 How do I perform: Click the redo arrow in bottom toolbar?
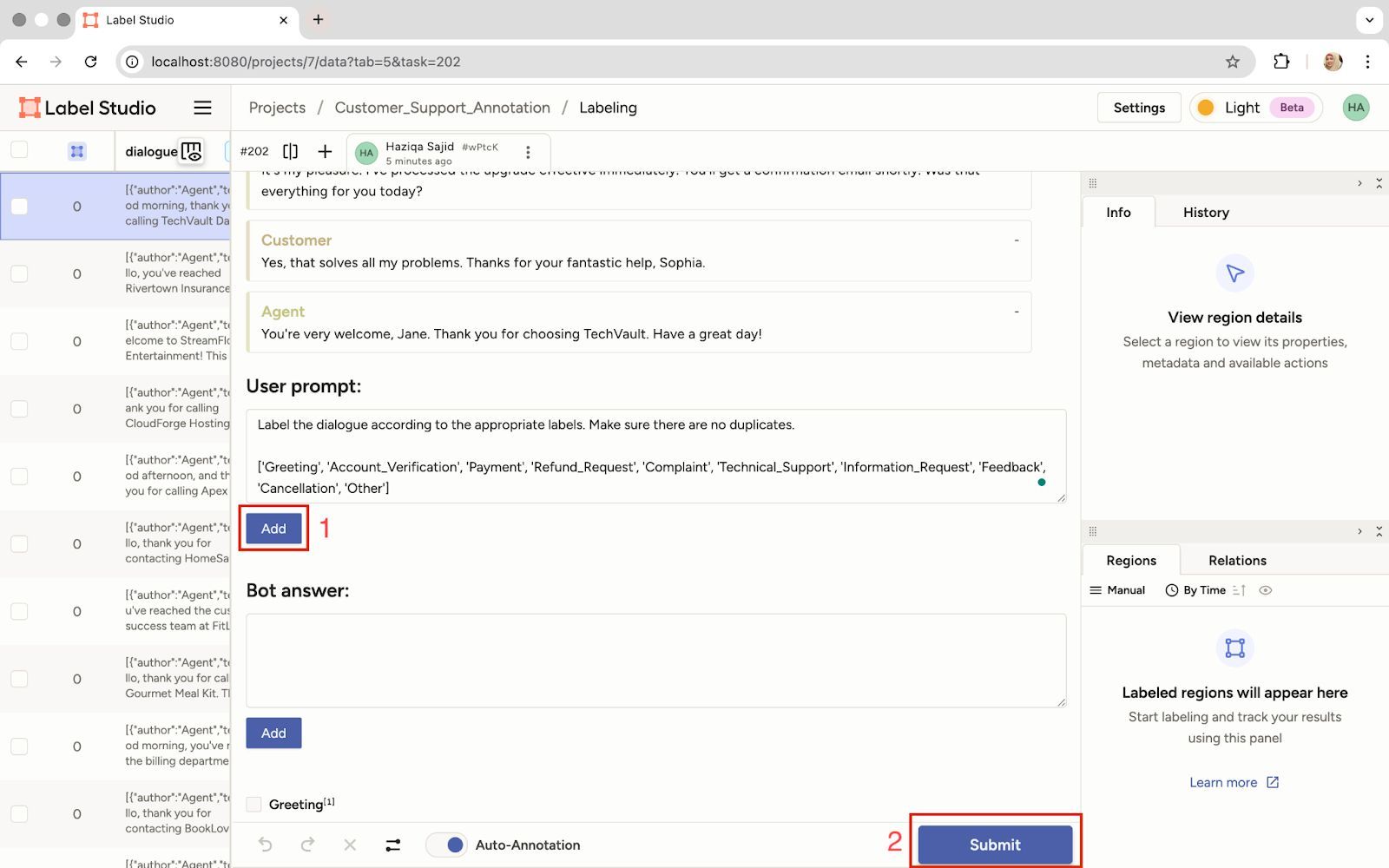(x=307, y=845)
